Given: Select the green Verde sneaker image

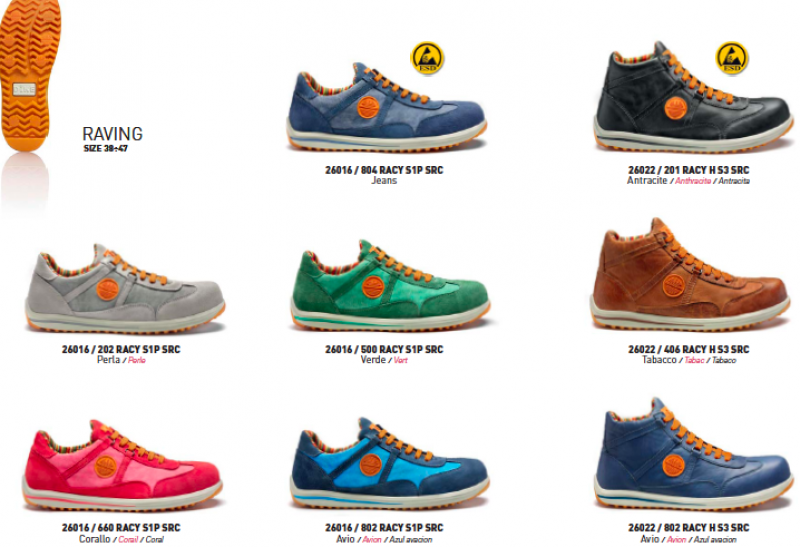Looking at the screenshot, I should coord(390,286).
